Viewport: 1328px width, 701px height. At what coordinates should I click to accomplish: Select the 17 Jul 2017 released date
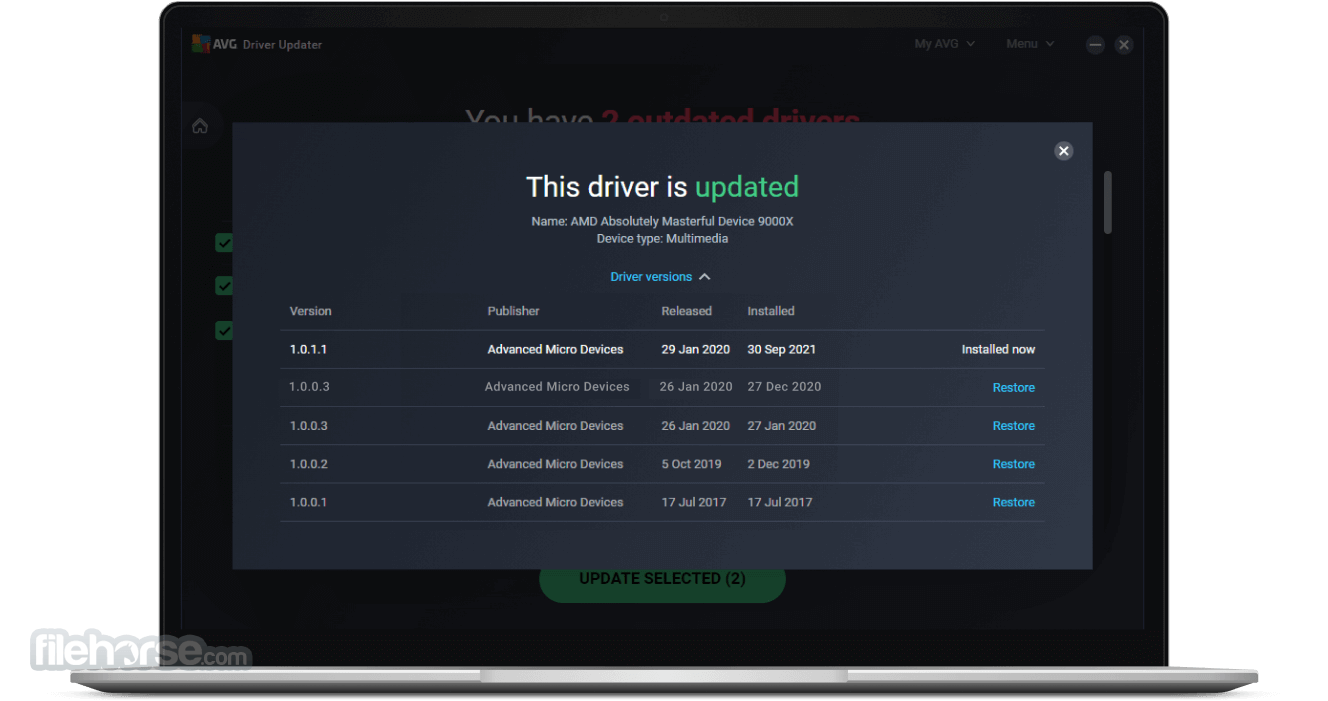(x=694, y=503)
